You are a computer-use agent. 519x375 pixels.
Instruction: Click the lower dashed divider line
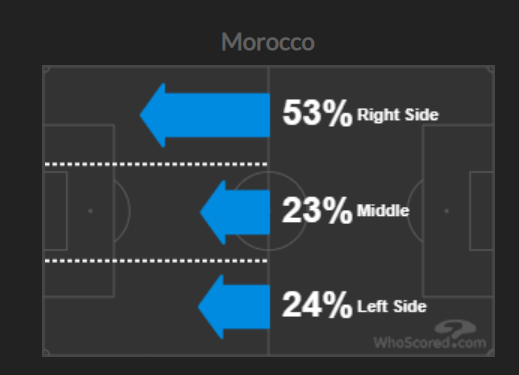pos(156,261)
